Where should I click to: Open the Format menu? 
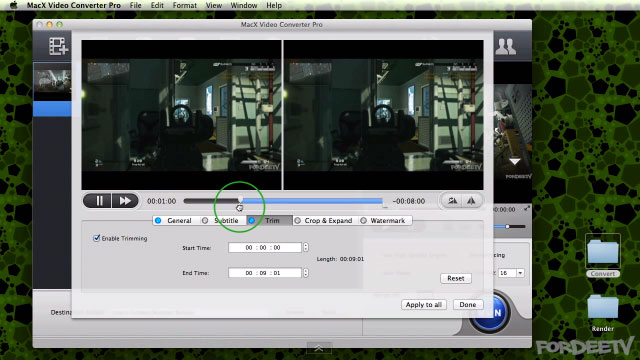[x=184, y=5]
